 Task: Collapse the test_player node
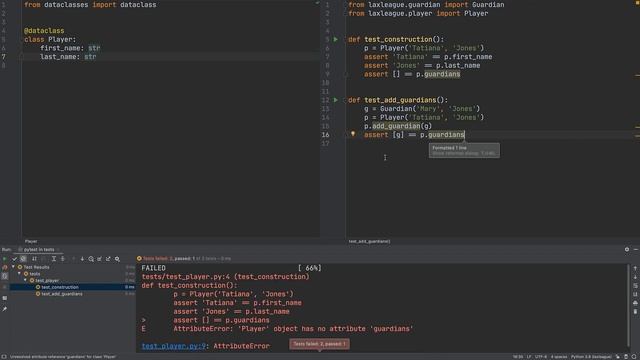click(x=25, y=280)
